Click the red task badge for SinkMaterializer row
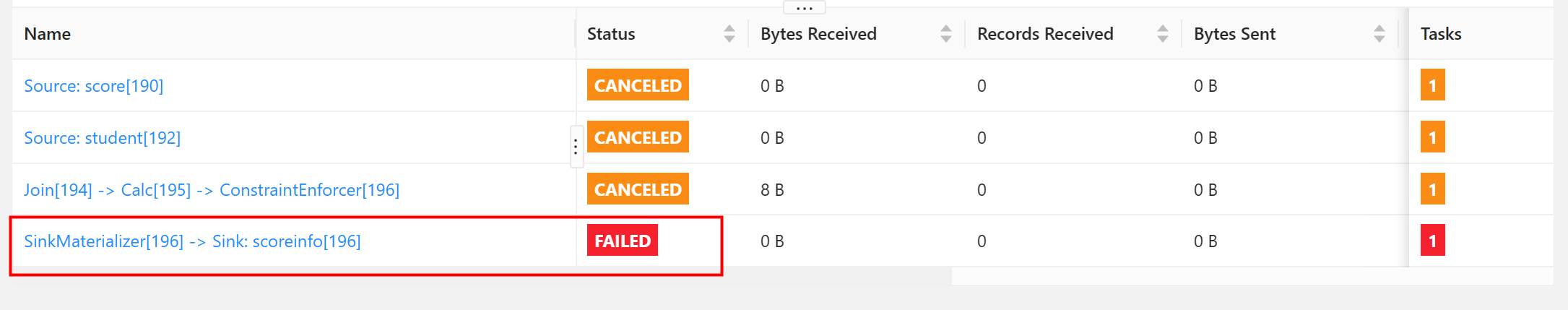Viewport: 1568px width, 310px height. [x=1432, y=241]
